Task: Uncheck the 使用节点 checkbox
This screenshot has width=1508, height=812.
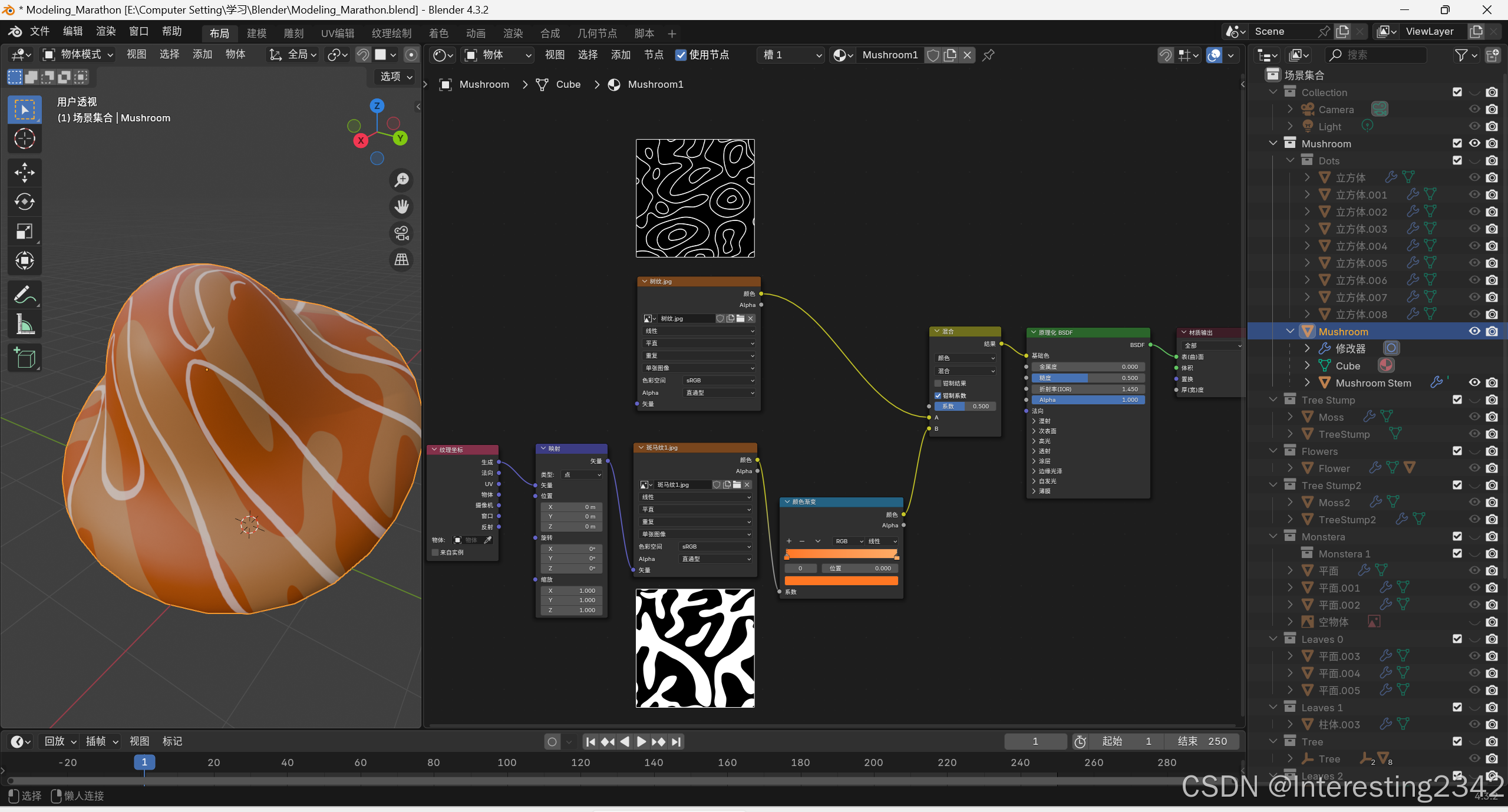Action: coord(681,55)
